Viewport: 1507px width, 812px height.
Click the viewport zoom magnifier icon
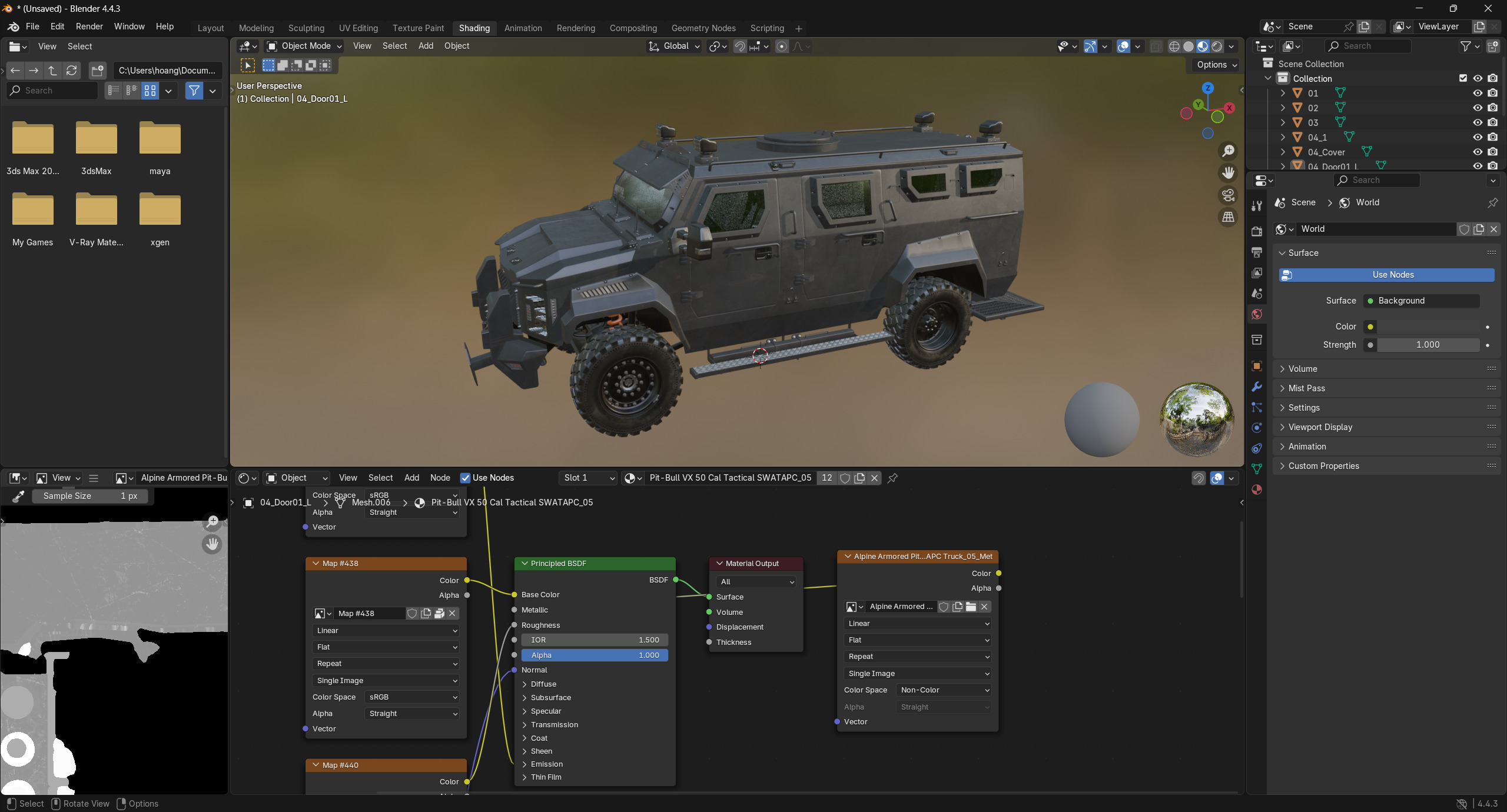pos(1228,151)
